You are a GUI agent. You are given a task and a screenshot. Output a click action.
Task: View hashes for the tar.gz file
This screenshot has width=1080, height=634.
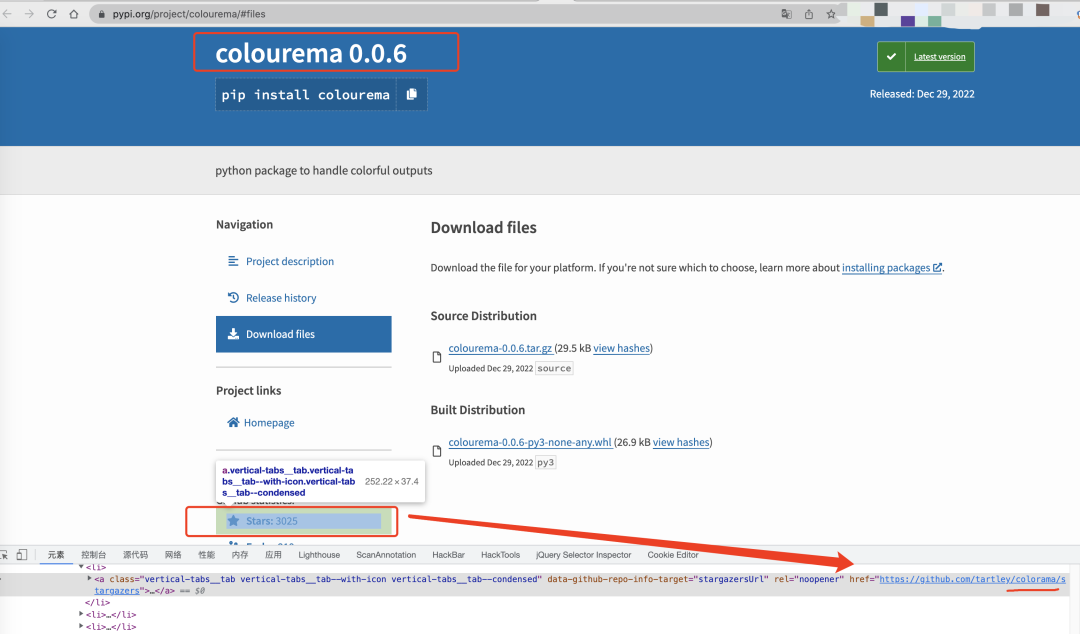621,348
